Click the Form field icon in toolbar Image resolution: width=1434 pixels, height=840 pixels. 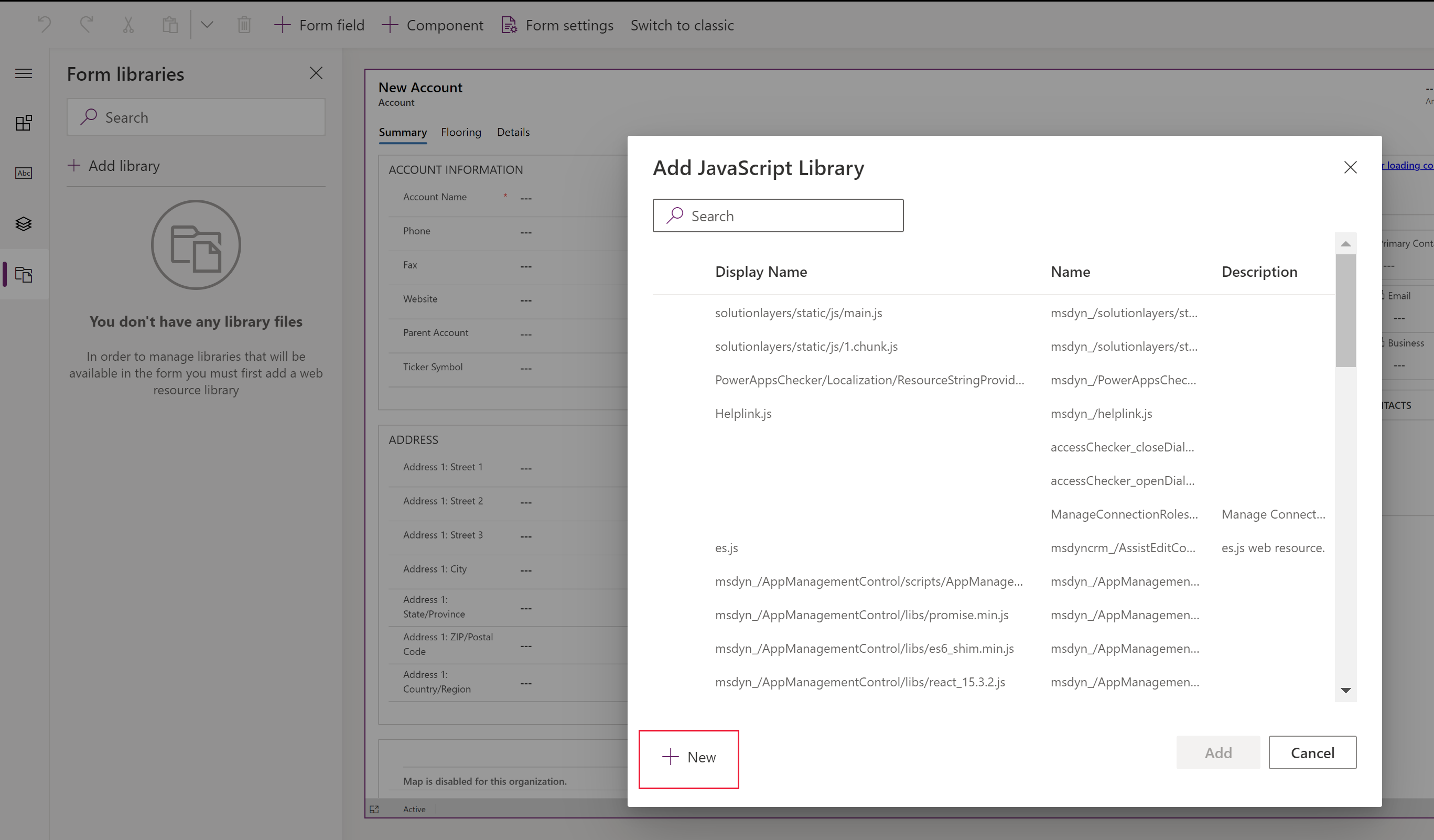pos(320,25)
